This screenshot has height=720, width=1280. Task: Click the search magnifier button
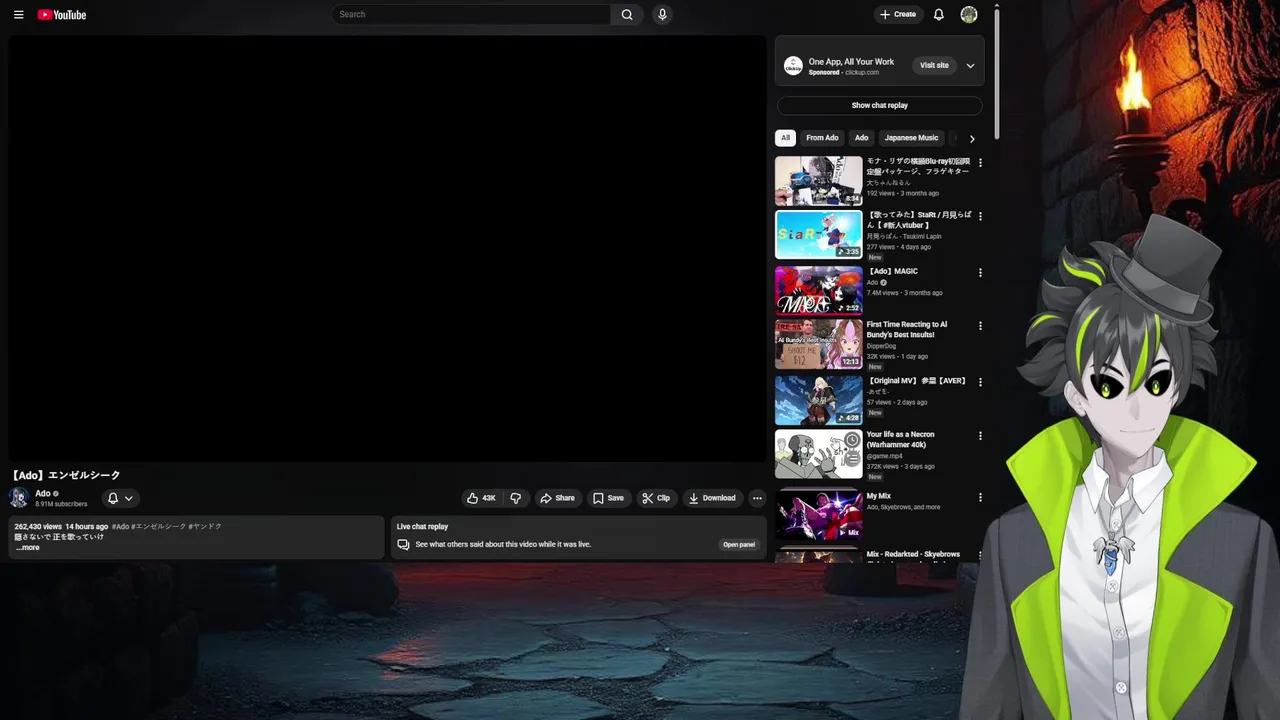point(627,15)
